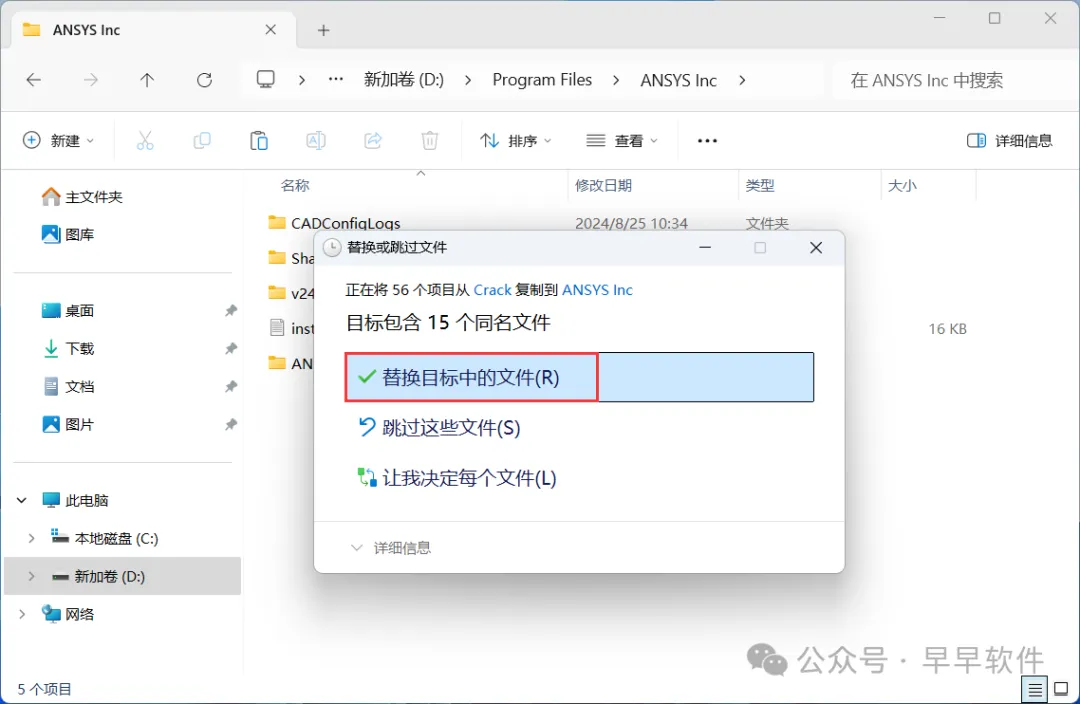Click the Crack source link in dialog
The width and height of the screenshot is (1080, 704).
pyautogui.click(x=492, y=290)
